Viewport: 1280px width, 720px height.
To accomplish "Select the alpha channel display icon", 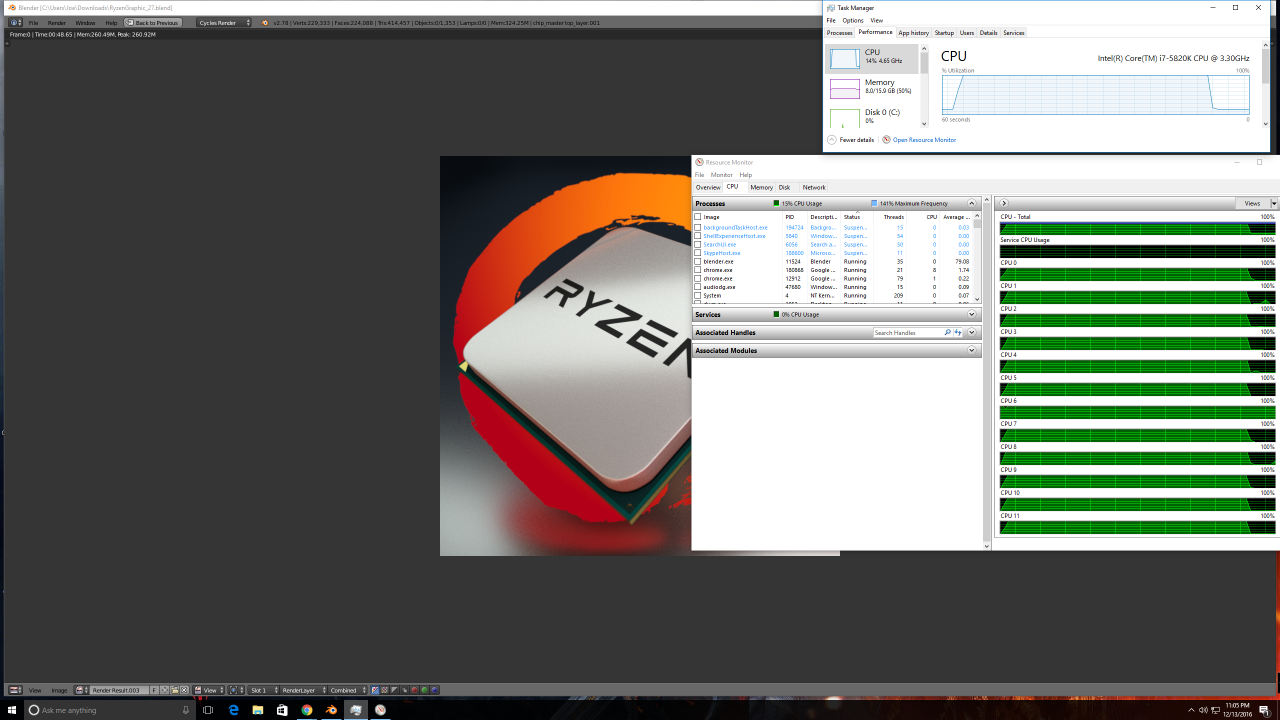I will (x=394, y=690).
